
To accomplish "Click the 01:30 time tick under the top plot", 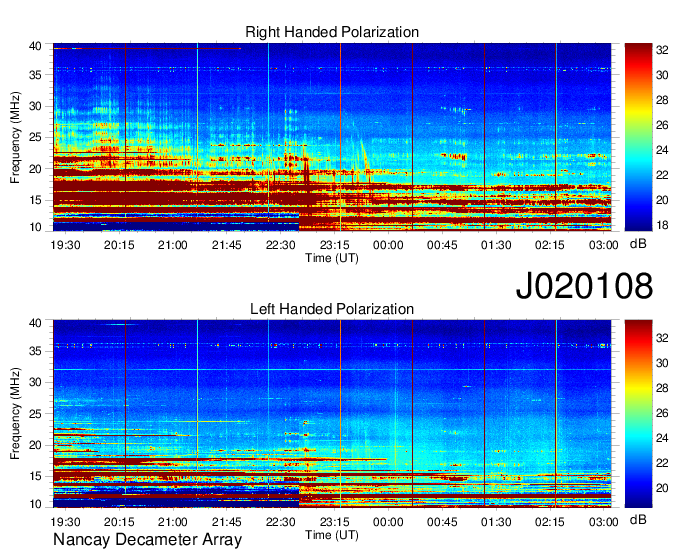I will click(x=496, y=245).
